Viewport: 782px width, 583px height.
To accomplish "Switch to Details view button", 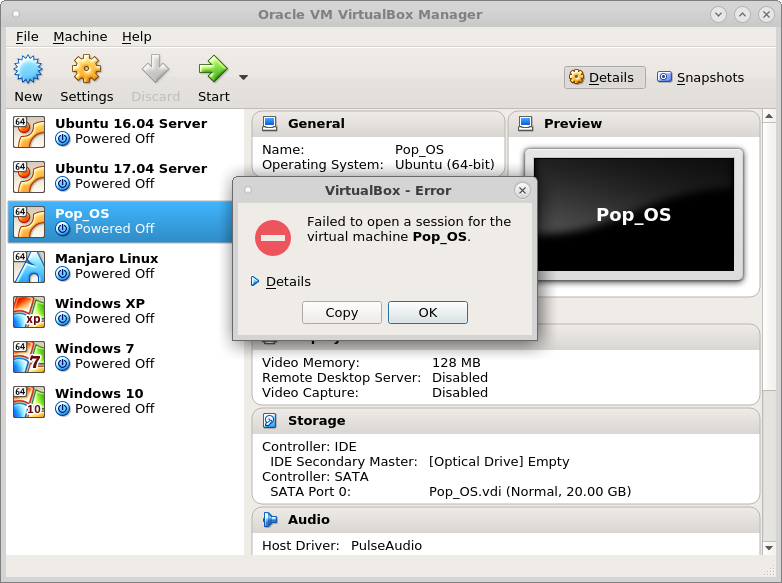I will tap(604, 77).
